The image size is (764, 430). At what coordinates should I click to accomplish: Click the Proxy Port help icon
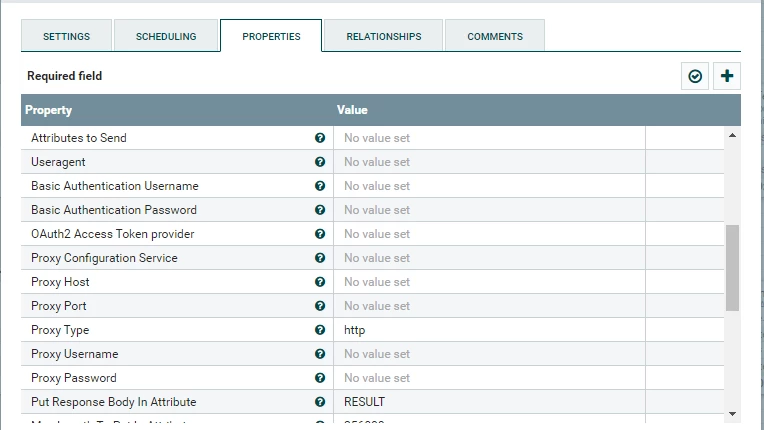coord(320,306)
